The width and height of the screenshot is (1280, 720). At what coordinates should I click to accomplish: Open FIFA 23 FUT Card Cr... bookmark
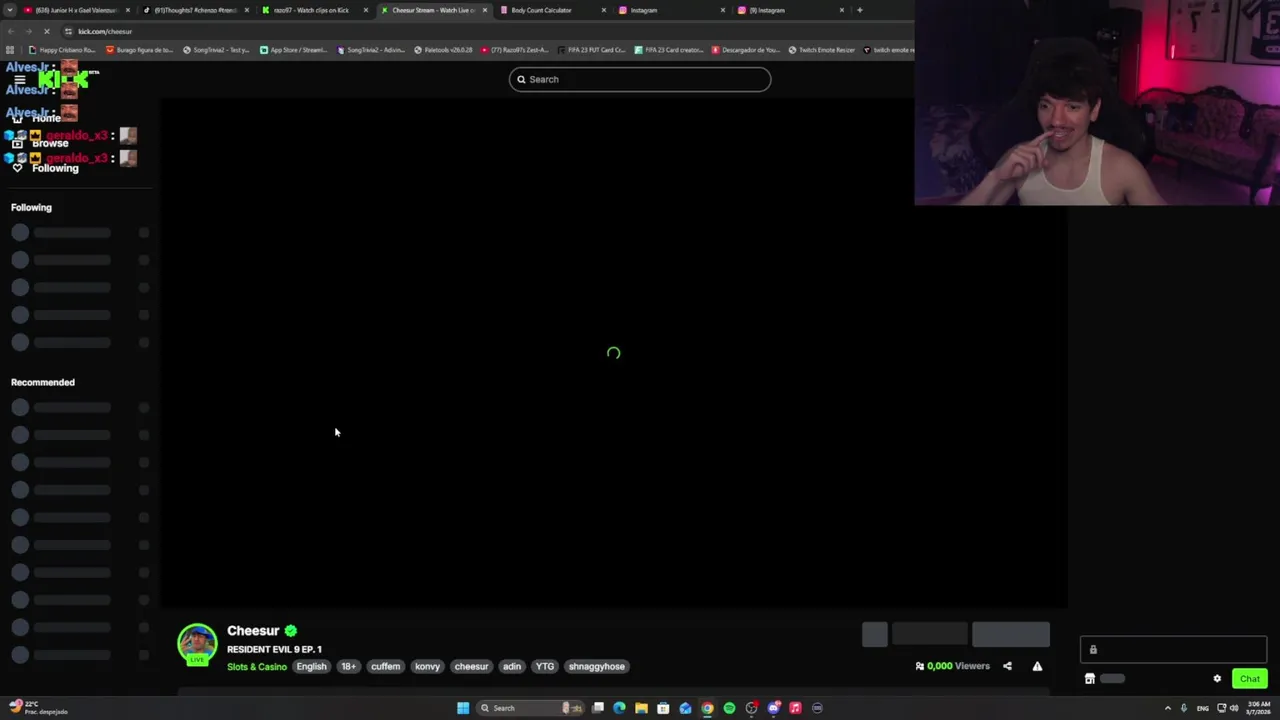click(591, 50)
